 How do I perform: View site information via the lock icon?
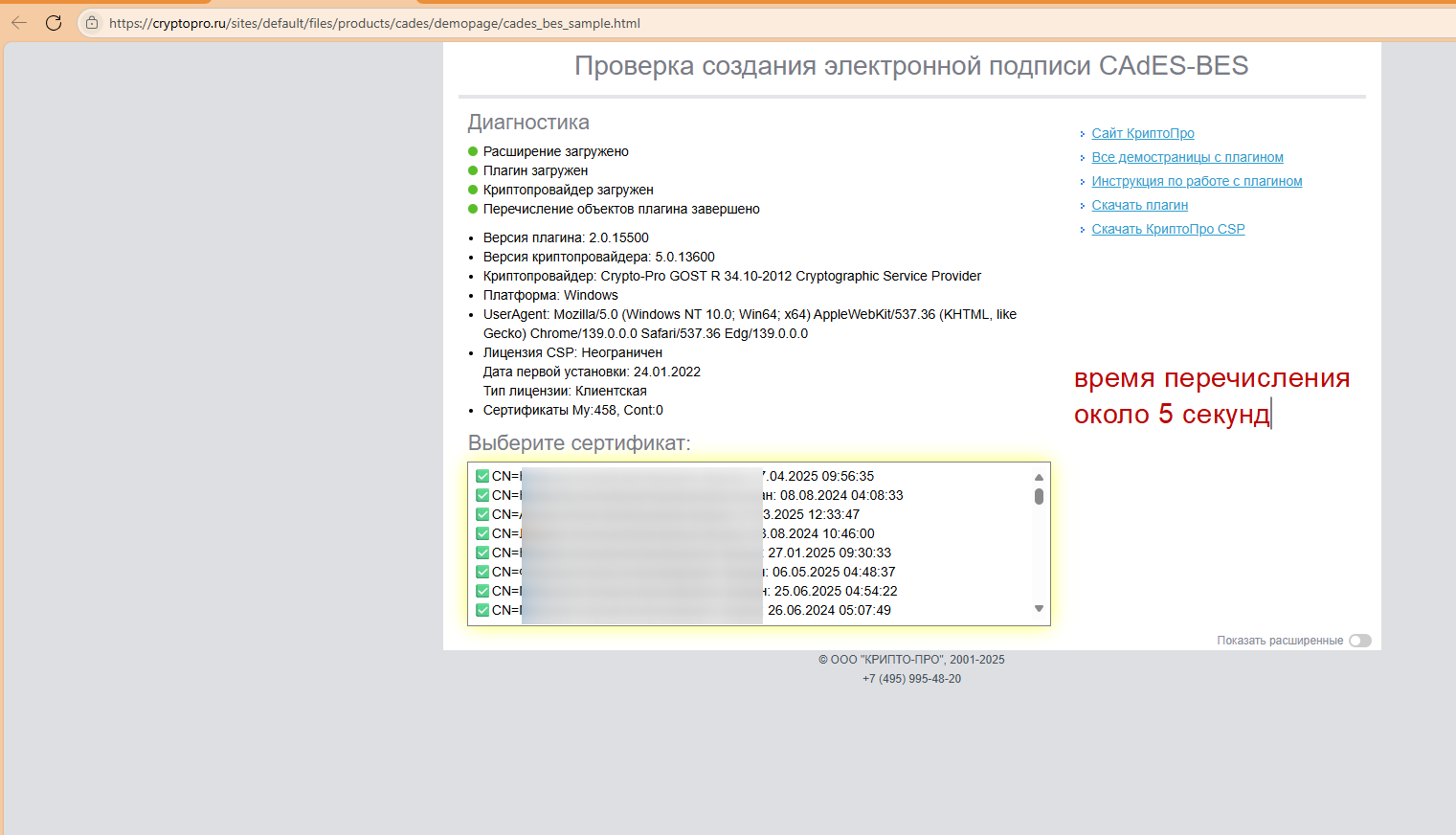tap(92, 23)
